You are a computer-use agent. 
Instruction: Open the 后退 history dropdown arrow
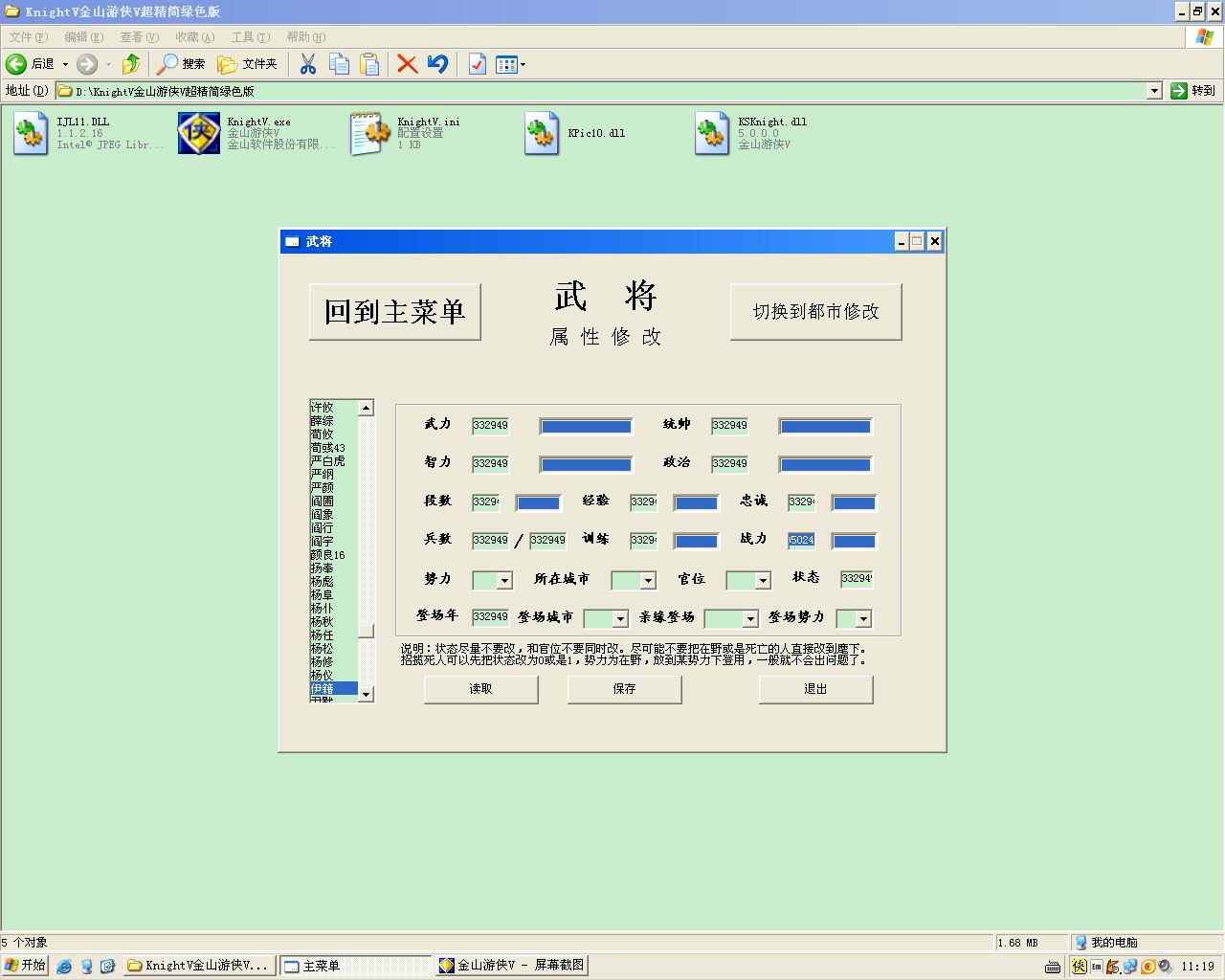tap(65, 64)
